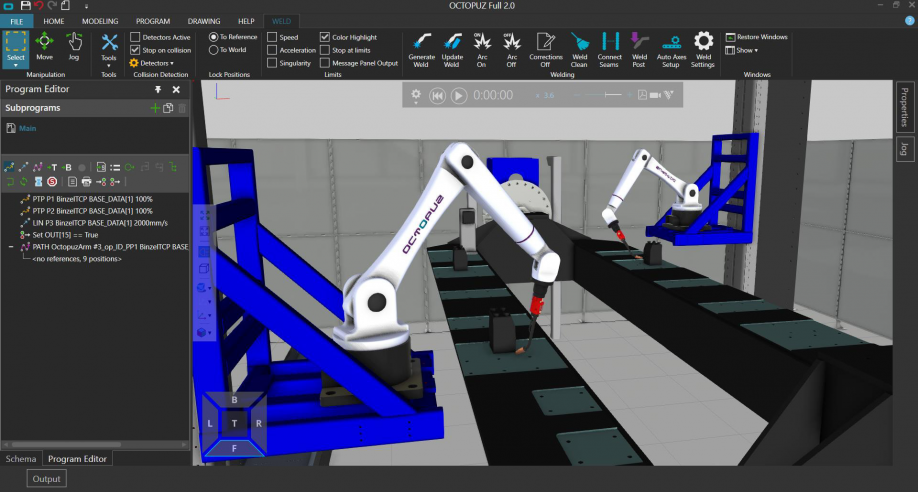Enable Singularity limit checkbox
918x492 pixels.
pyautogui.click(x=272, y=63)
